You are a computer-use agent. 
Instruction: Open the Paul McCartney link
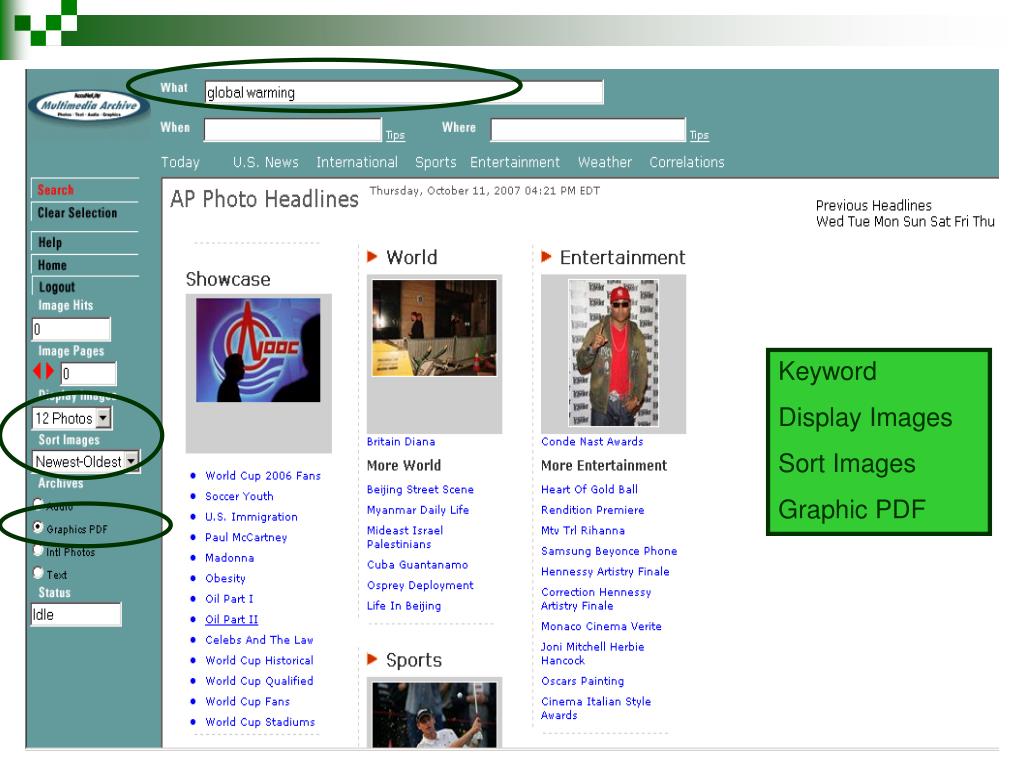246,537
